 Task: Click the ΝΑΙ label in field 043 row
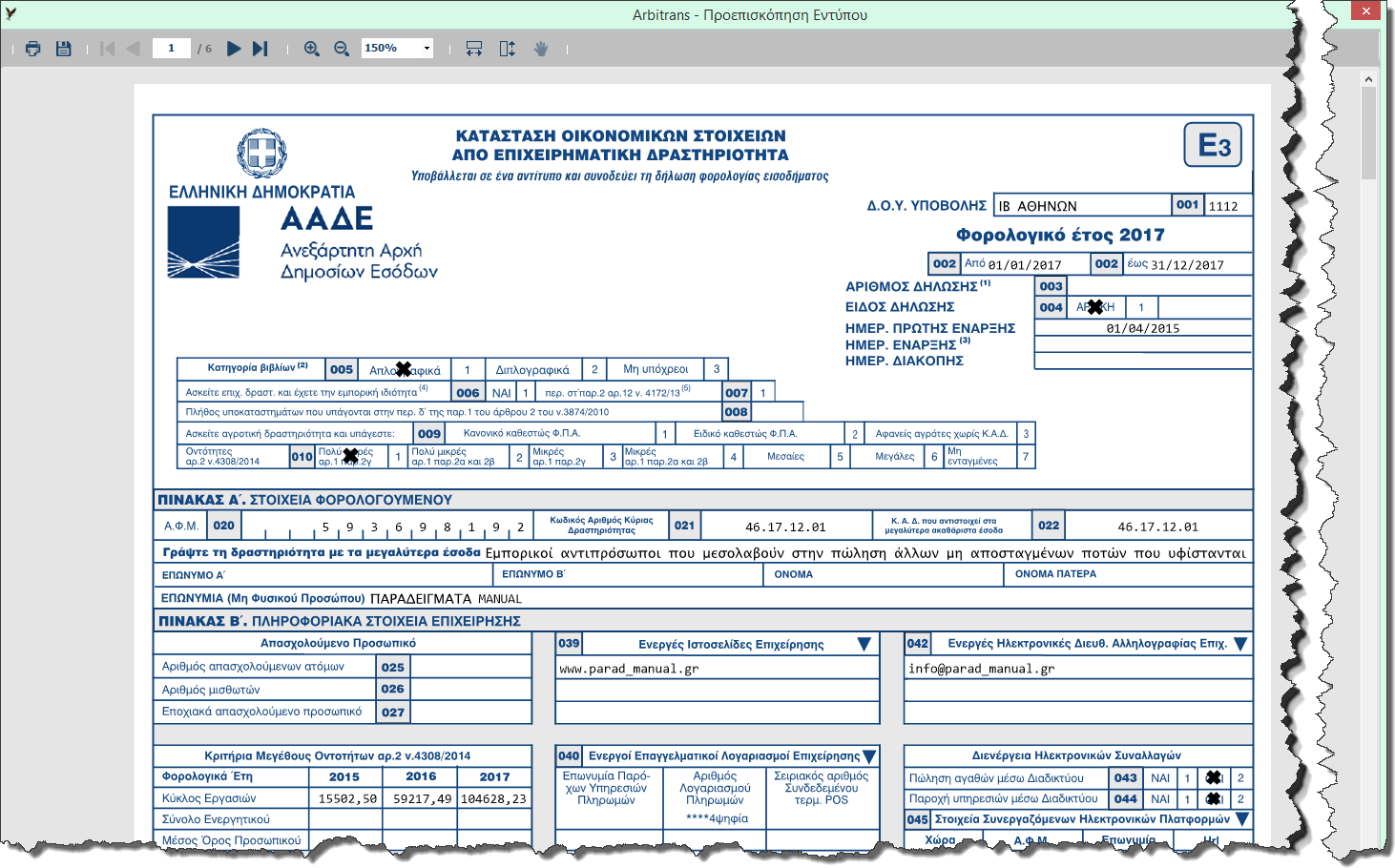click(1160, 778)
